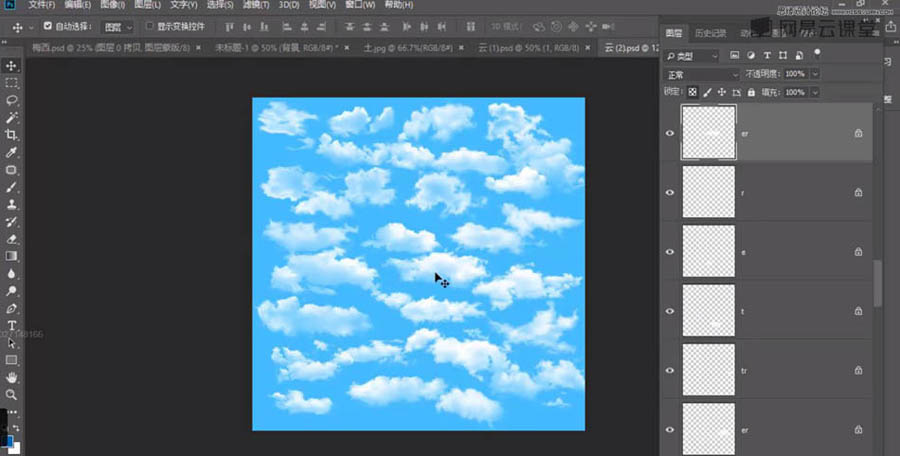
Task: Filter layers by text type icon
Action: point(767,56)
